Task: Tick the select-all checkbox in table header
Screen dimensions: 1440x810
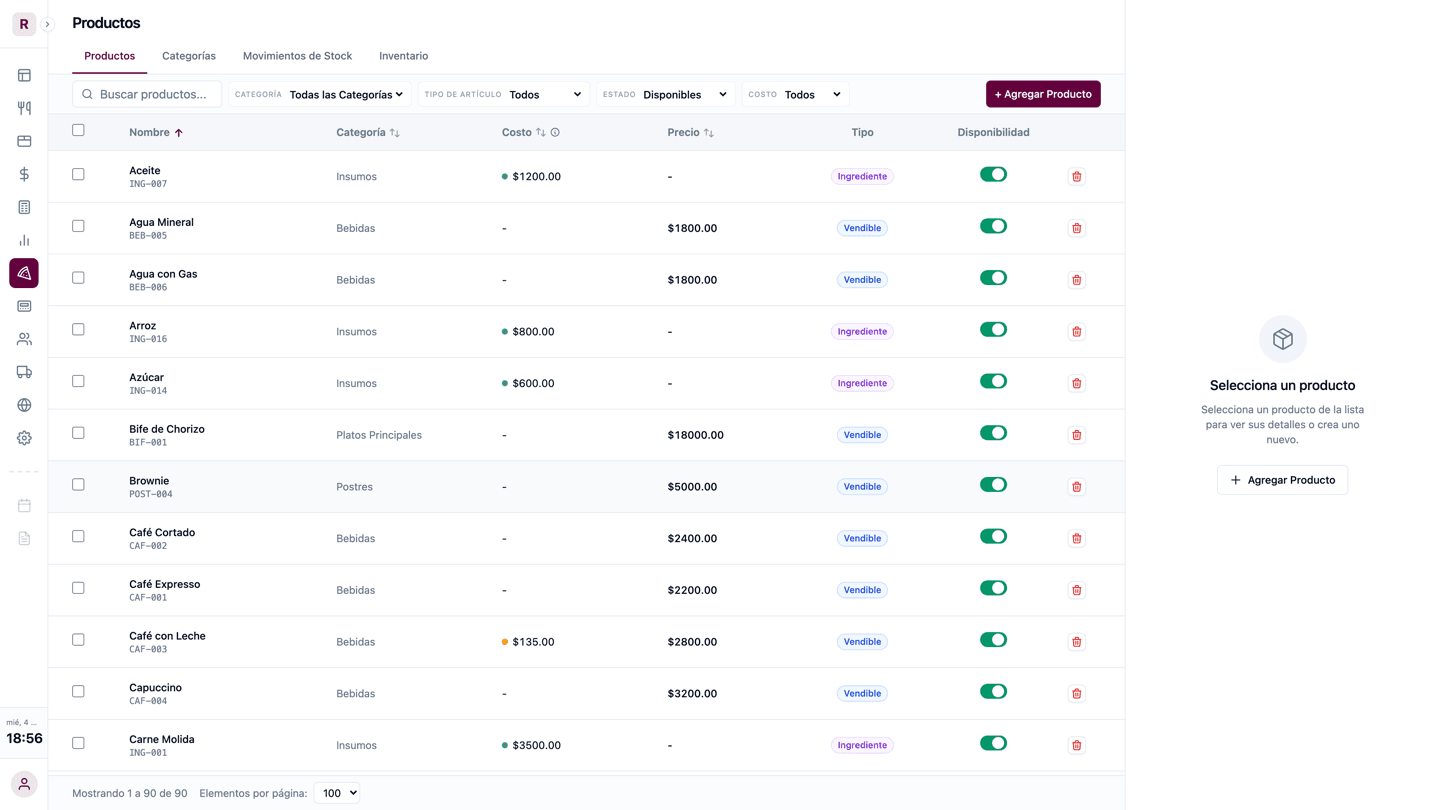Action: pyautogui.click(x=78, y=130)
